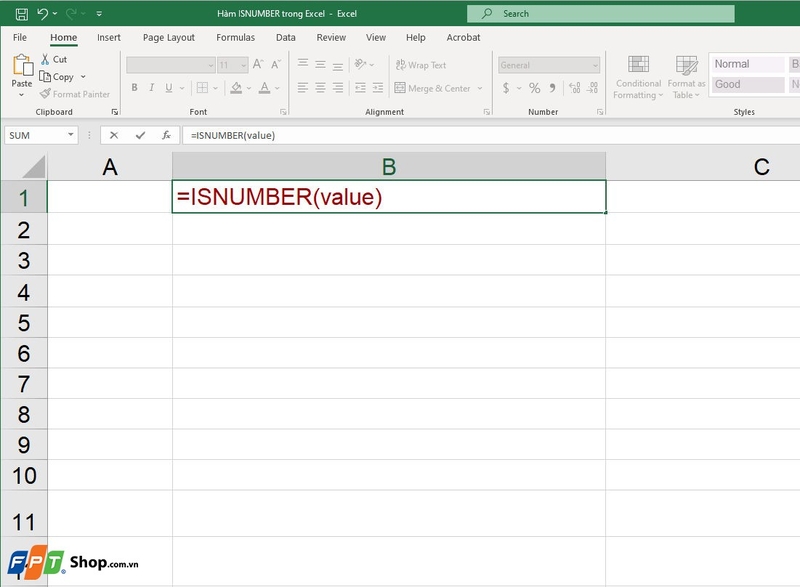Open Conditional Formatting options
Viewport: 800px width, 587px height.
coord(638,76)
